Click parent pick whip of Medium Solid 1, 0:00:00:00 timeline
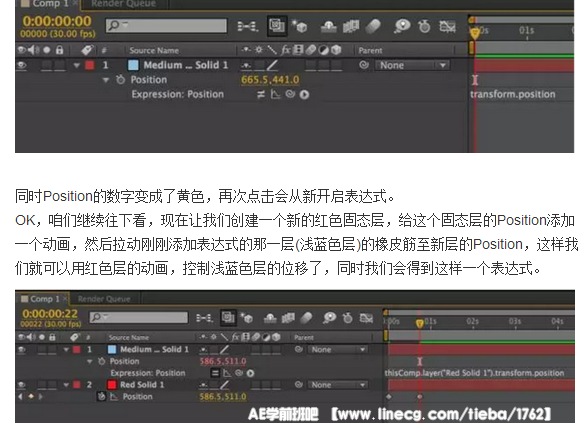This screenshot has height=431, width=584. click(364, 65)
